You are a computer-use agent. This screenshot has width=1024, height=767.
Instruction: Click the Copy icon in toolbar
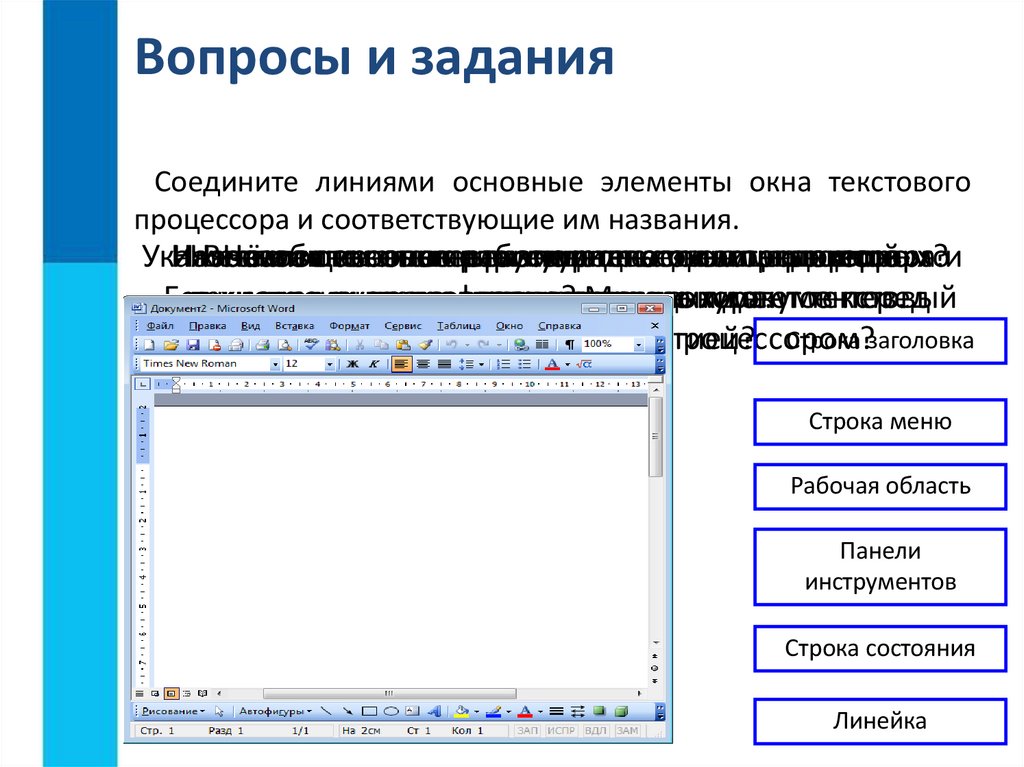pos(381,344)
